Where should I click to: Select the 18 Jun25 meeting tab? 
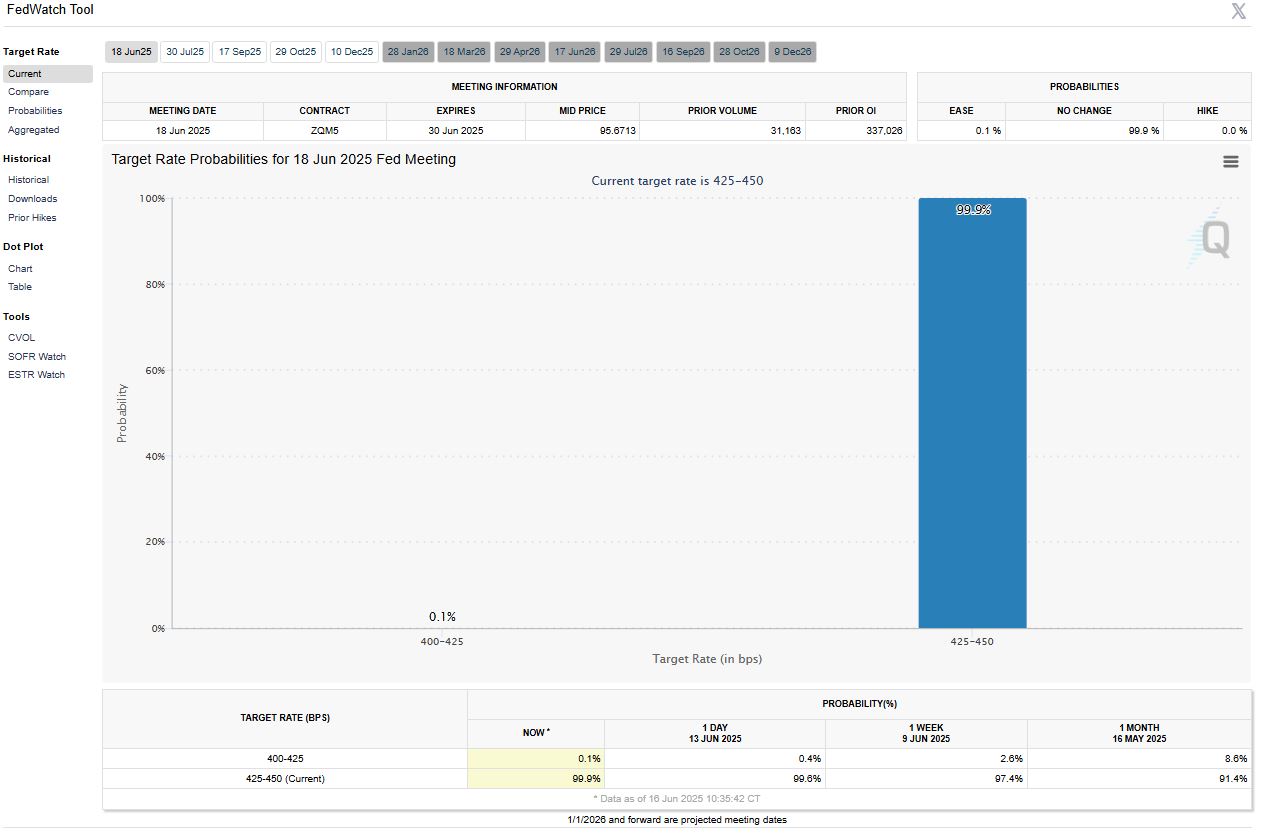pos(131,52)
